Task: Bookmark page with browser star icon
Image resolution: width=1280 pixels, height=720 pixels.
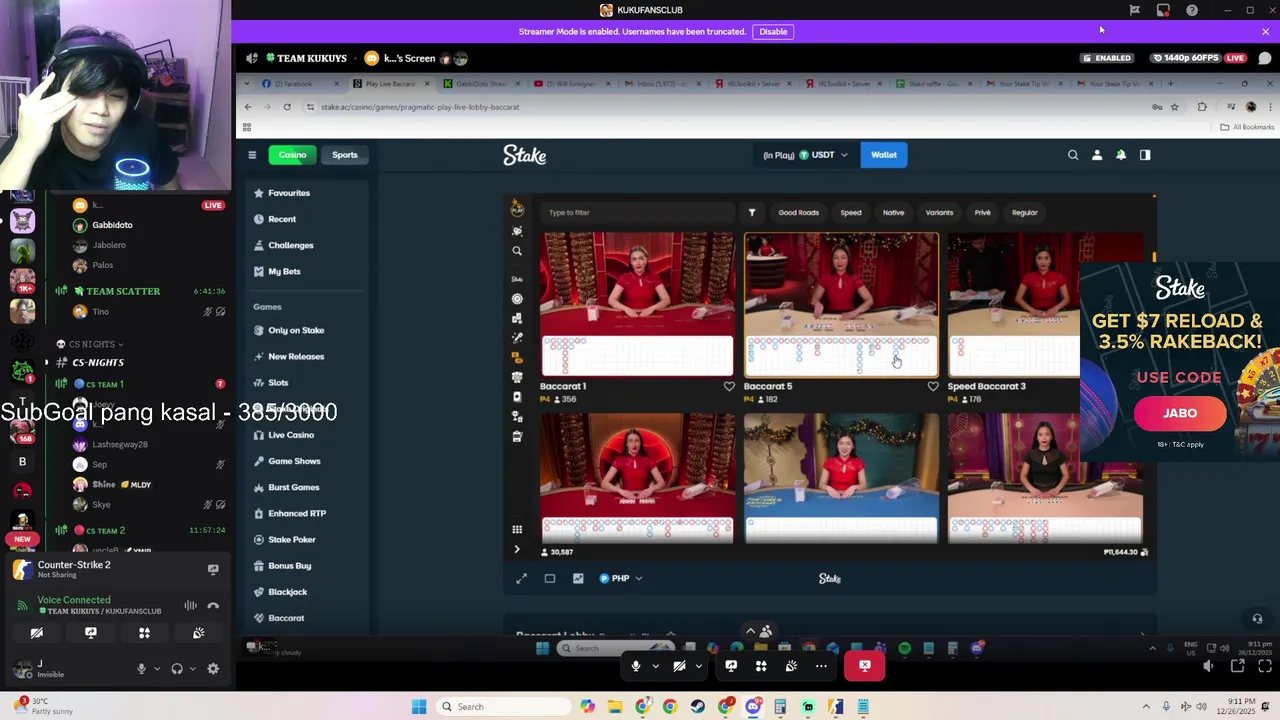Action: coord(1175,107)
